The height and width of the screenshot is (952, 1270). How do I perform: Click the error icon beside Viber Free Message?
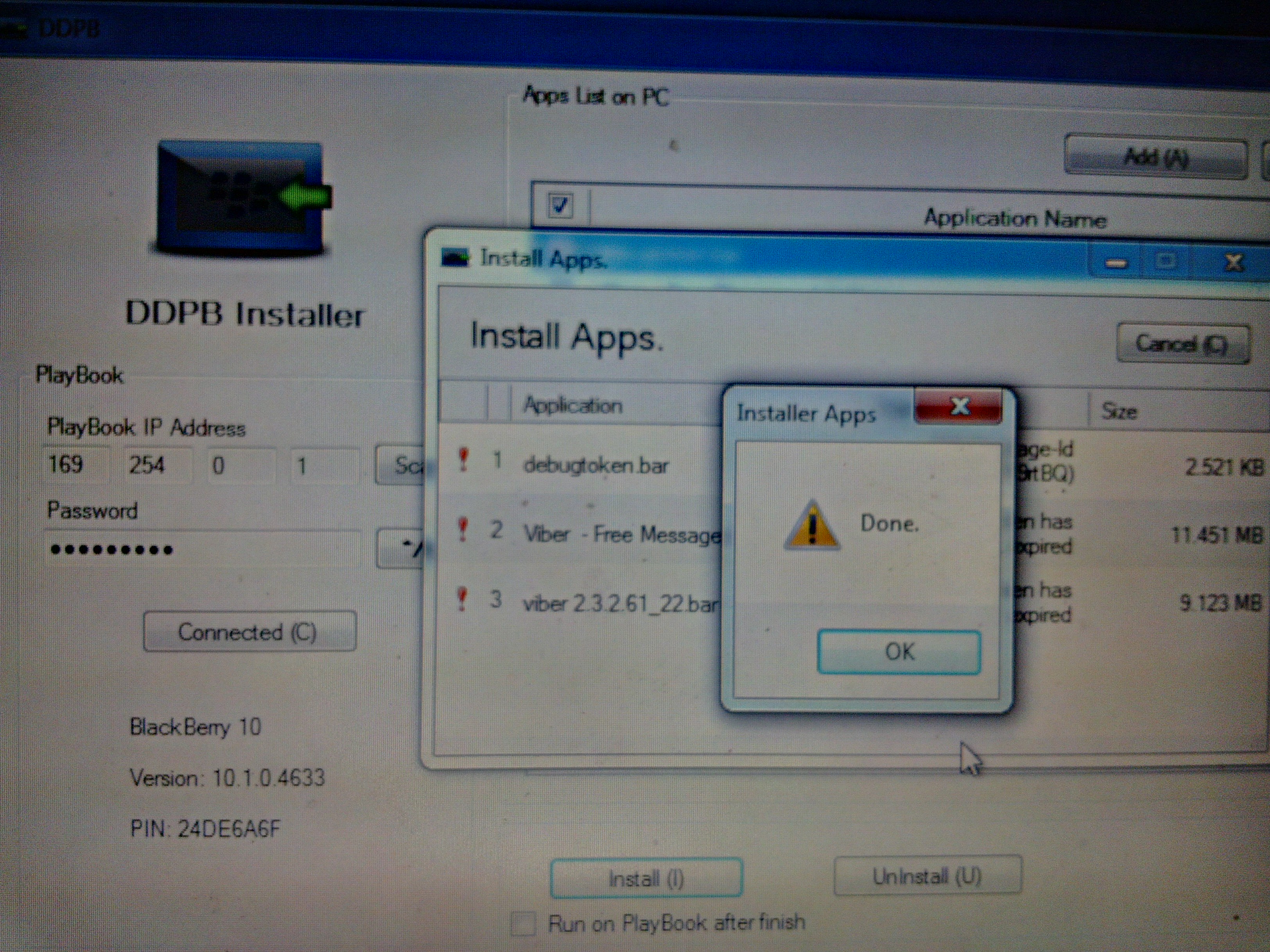463,530
